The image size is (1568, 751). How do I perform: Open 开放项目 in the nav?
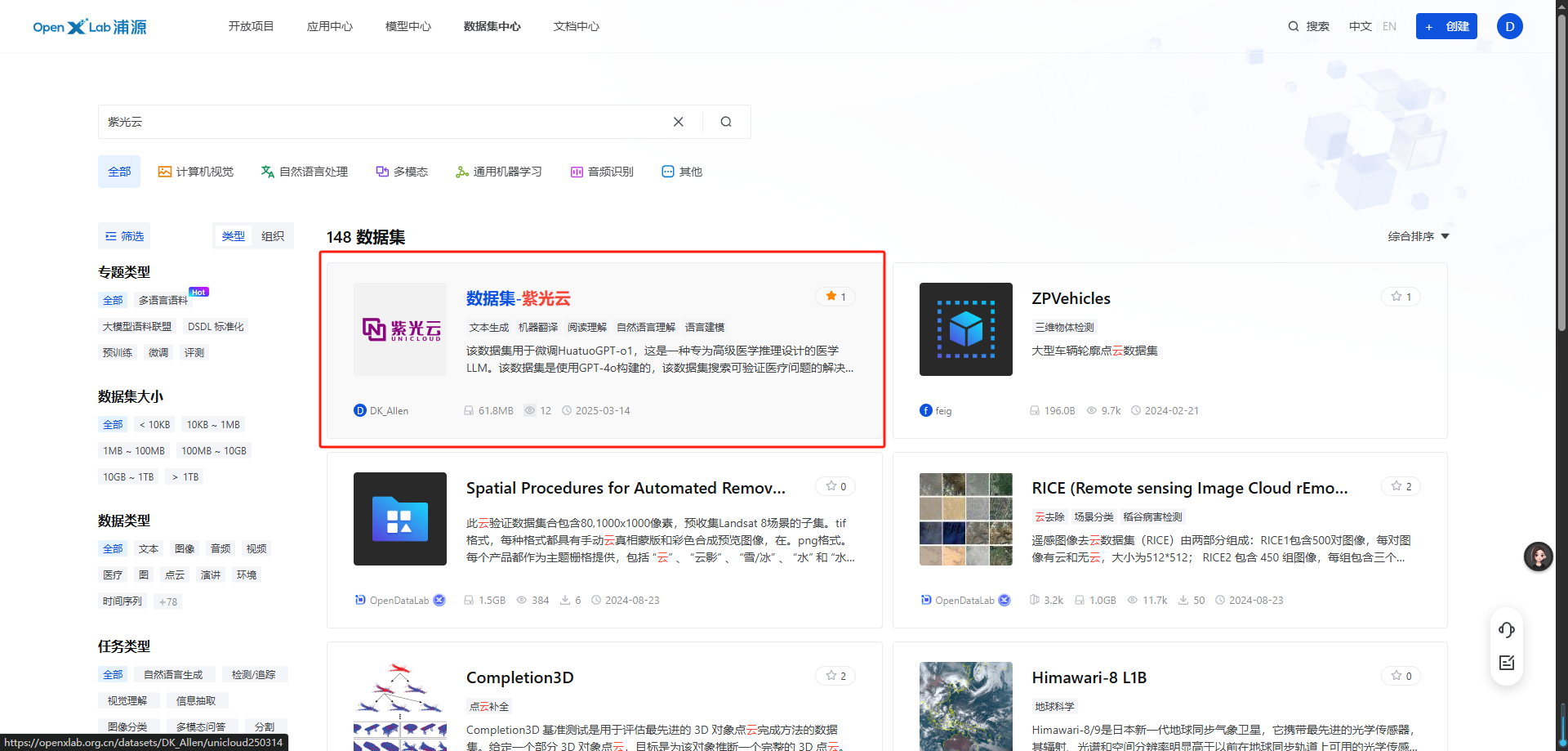252,26
